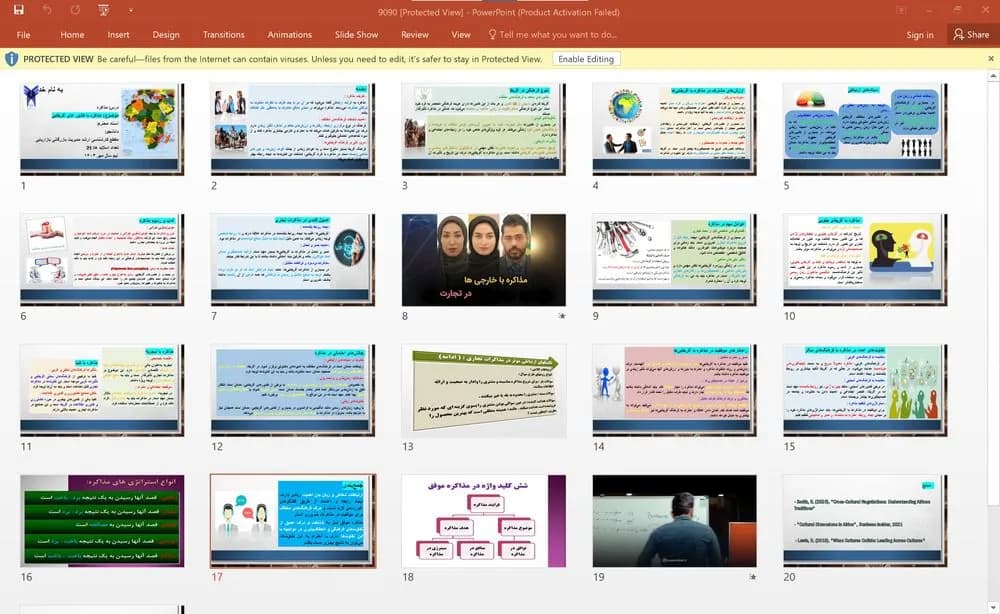Select slide 13 with the olive arrow banner
Image resolution: width=1000 pixels, height=614 pixels.
[x=483, y=390]
